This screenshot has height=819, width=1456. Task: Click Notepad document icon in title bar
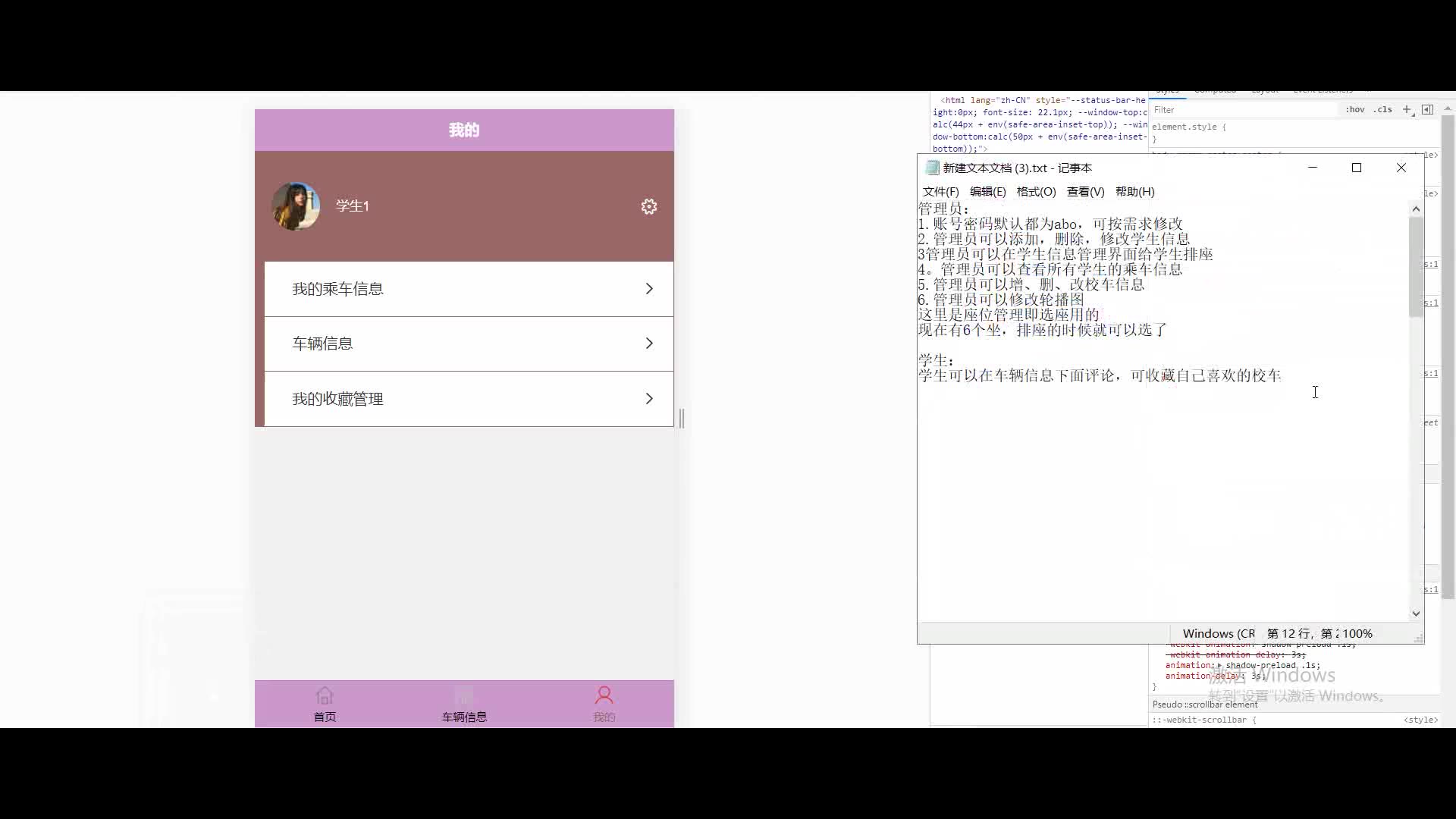(932, 168)
